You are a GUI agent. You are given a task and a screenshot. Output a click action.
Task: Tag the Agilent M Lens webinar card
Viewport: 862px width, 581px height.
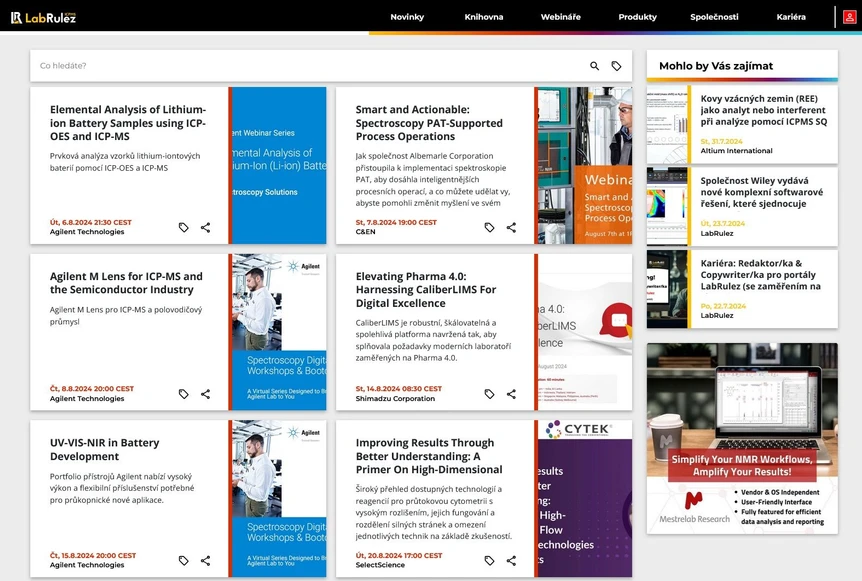coord(184,394)
